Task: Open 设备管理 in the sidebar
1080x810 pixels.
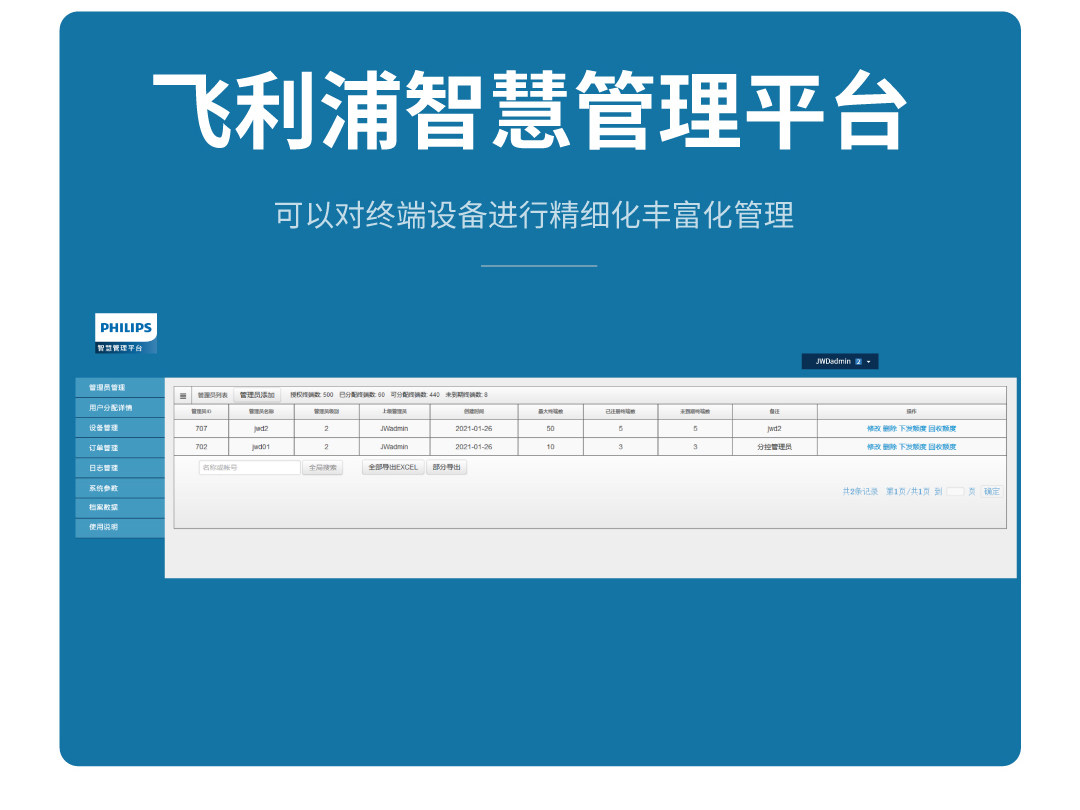Action: click(x=120, y=428)
